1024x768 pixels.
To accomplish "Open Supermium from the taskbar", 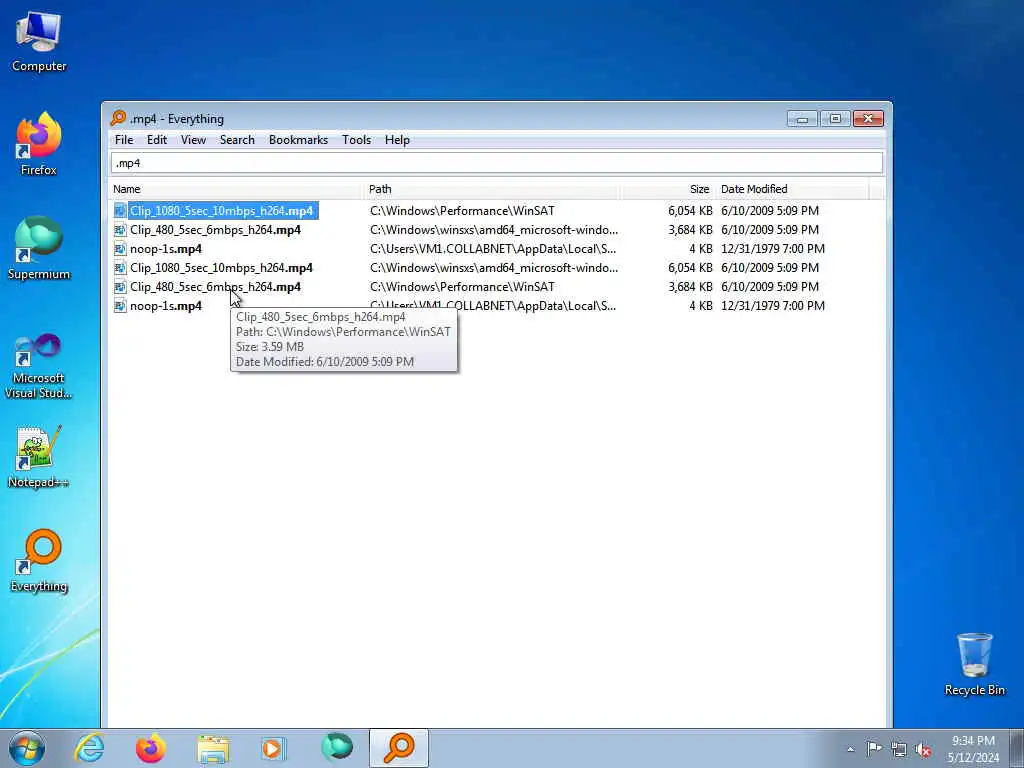I will click(x=337, y=748).
